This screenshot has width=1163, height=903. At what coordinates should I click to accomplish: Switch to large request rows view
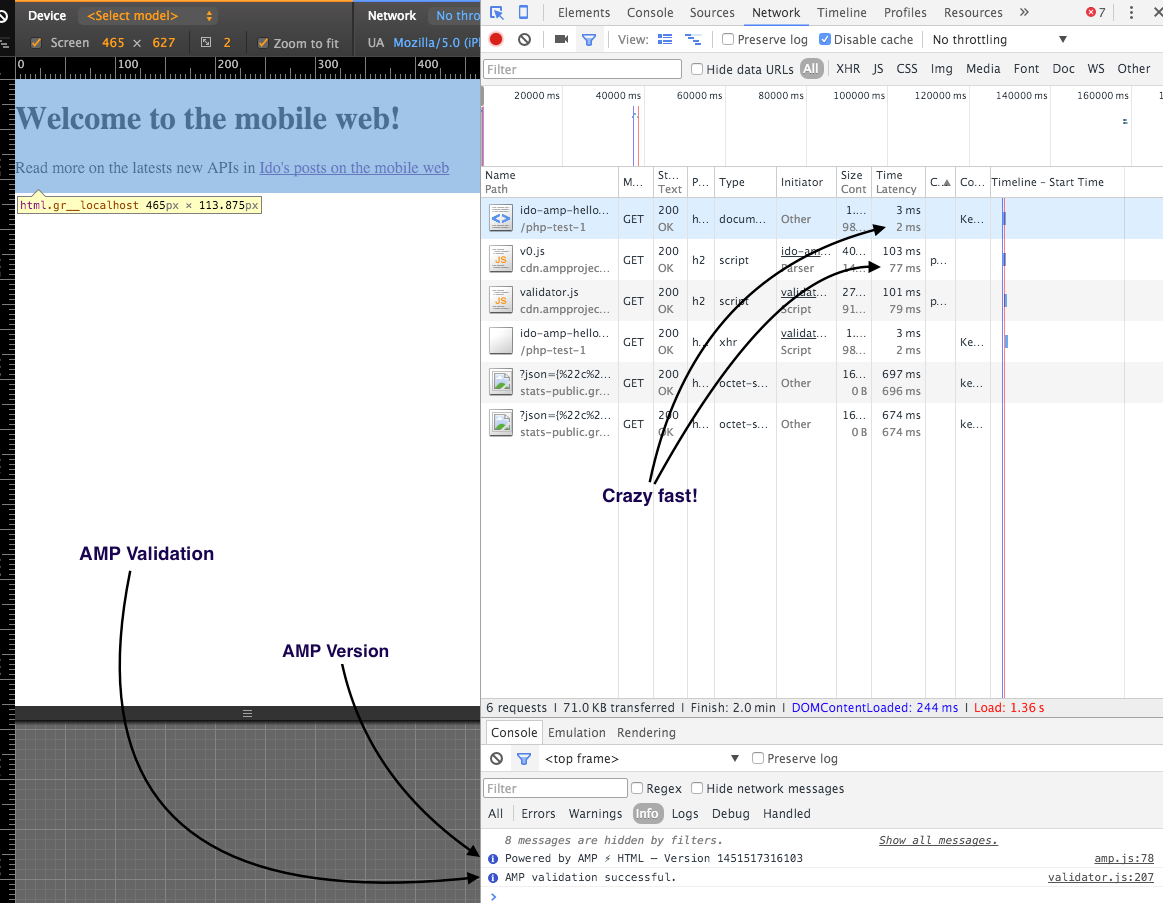click(x=665, y=40)
